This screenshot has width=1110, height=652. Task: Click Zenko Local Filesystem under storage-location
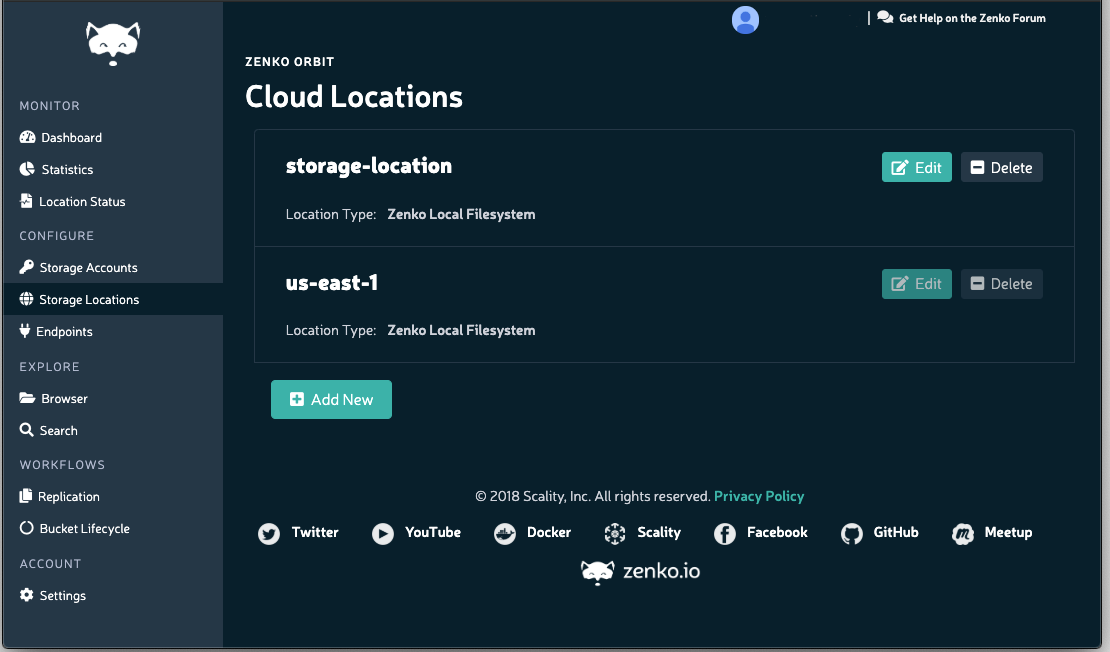[461, 214]
